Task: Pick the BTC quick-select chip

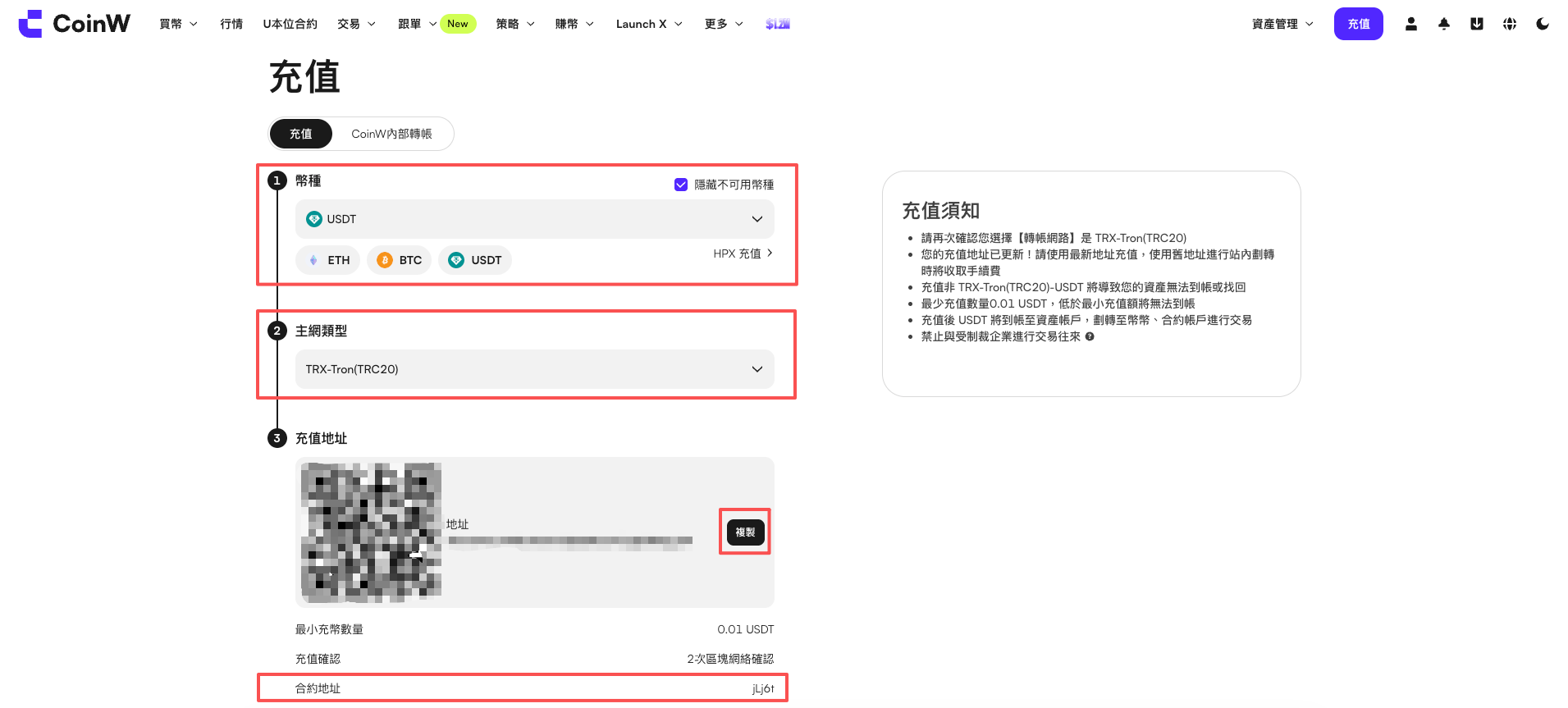Action: pos(400,260)
